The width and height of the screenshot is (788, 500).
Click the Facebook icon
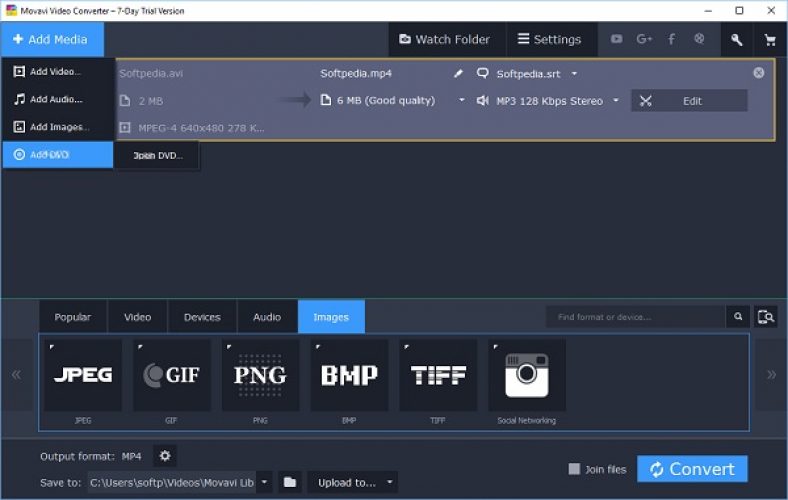coord(671,39)
